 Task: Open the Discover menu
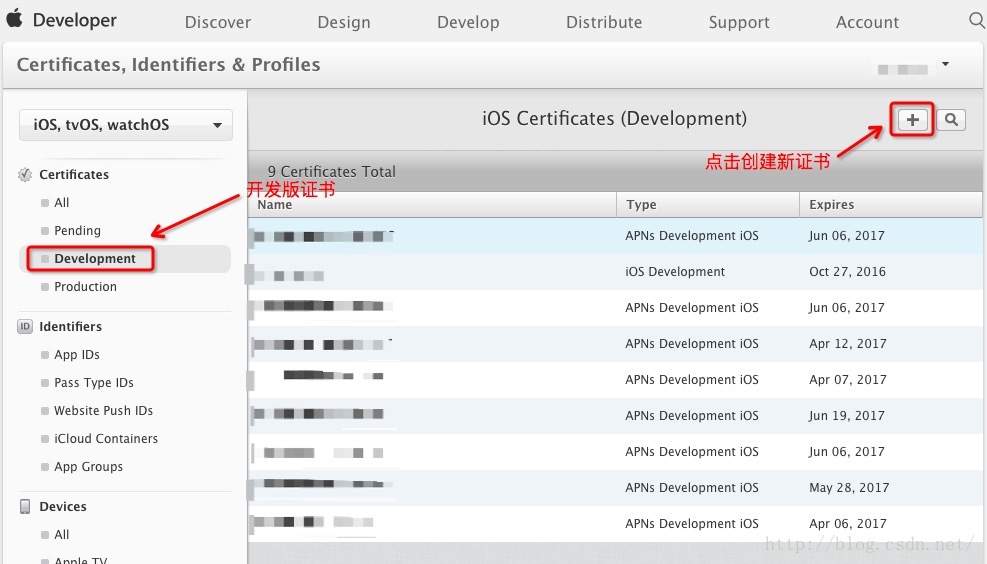pyautogui.click(x=218, y=22)
